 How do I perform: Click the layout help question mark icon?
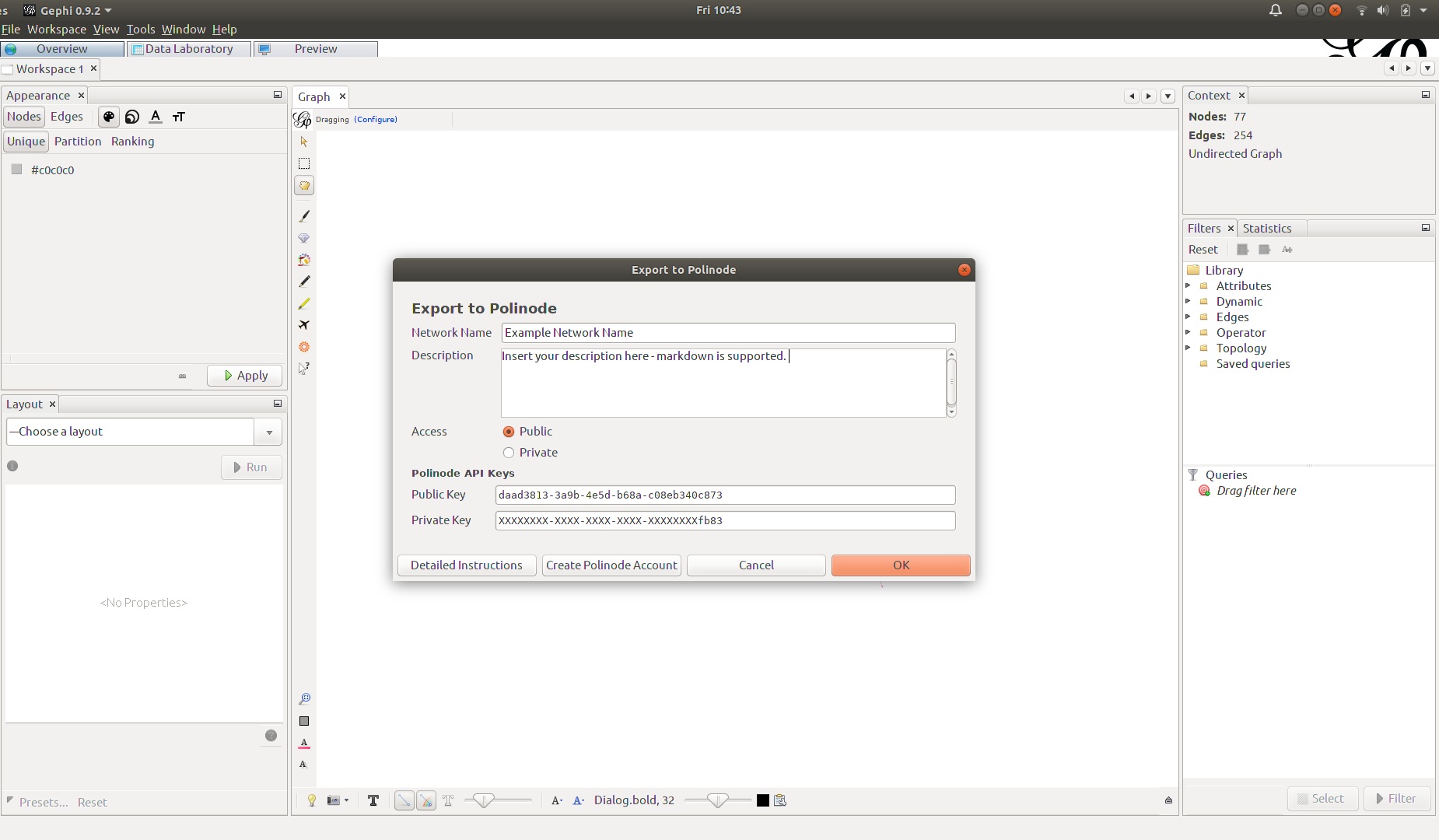(x=271, y=736)
